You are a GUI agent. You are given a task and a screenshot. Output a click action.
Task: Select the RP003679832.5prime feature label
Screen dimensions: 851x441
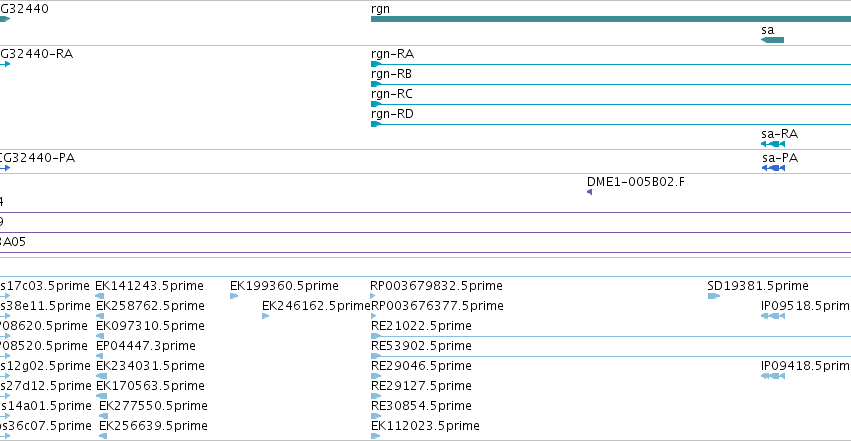click(436, 286)
